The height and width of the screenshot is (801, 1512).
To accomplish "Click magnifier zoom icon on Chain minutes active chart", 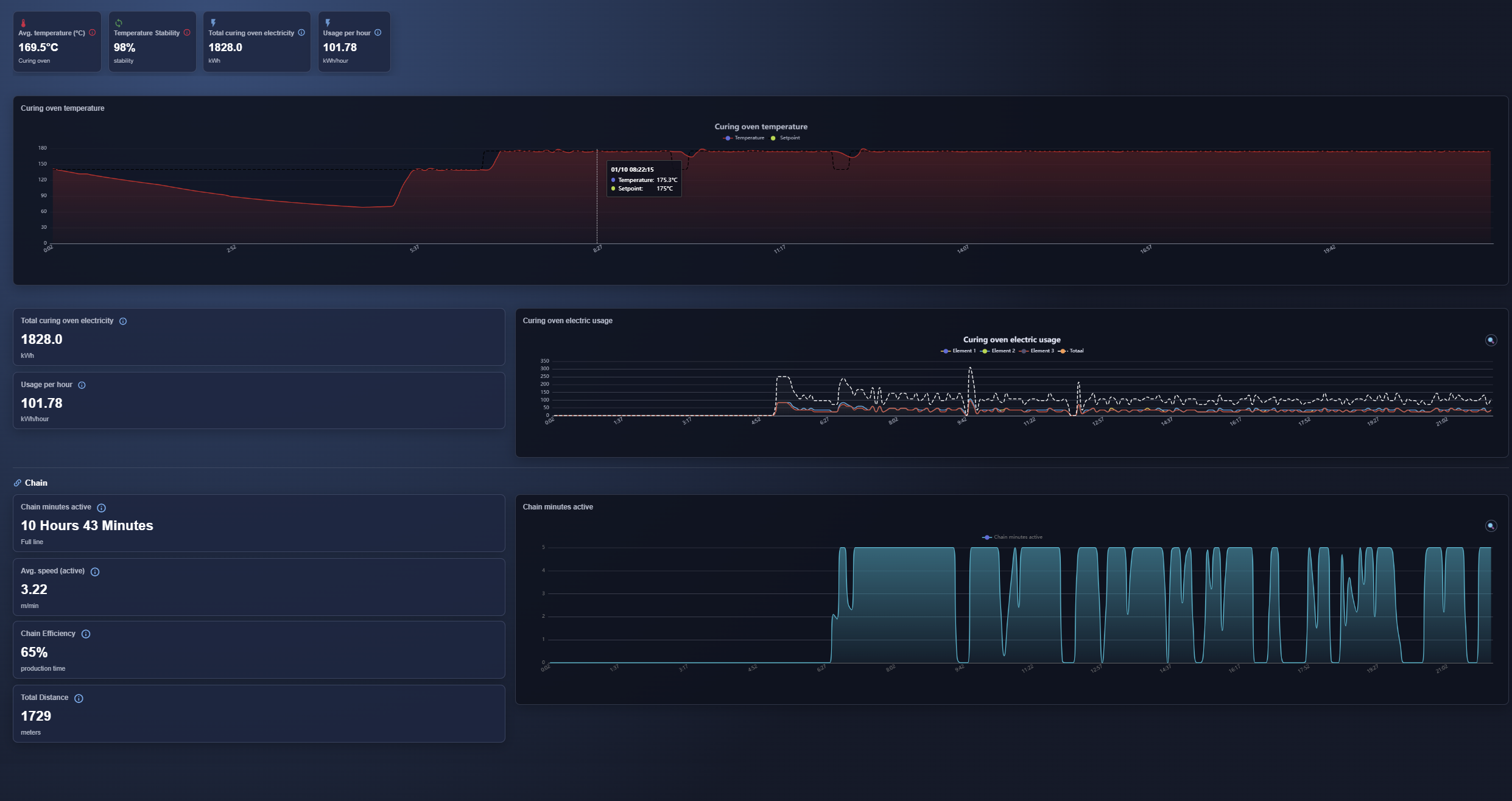I will tap(1491, 526).
